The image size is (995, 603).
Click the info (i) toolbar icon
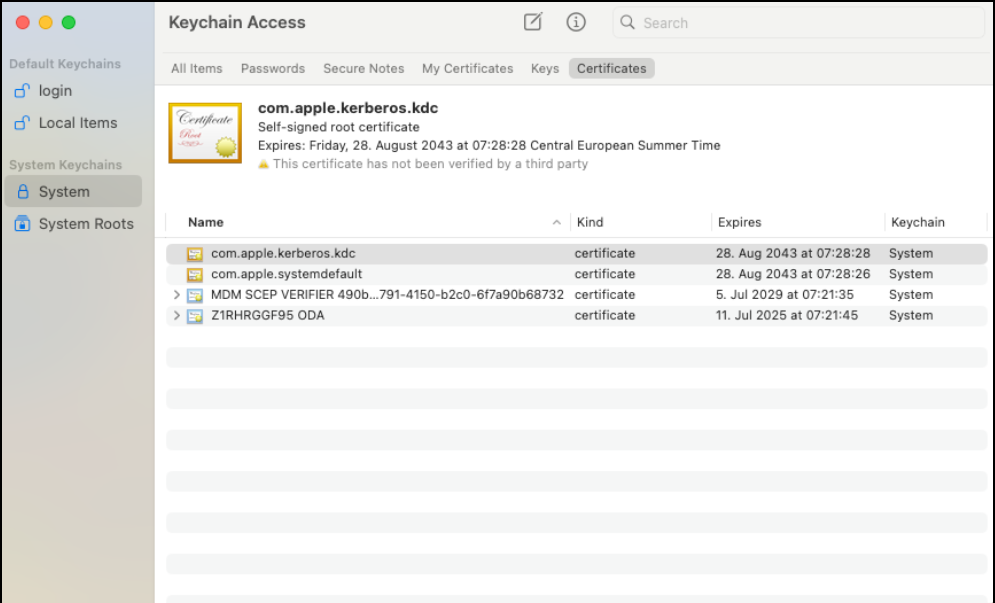576,22
